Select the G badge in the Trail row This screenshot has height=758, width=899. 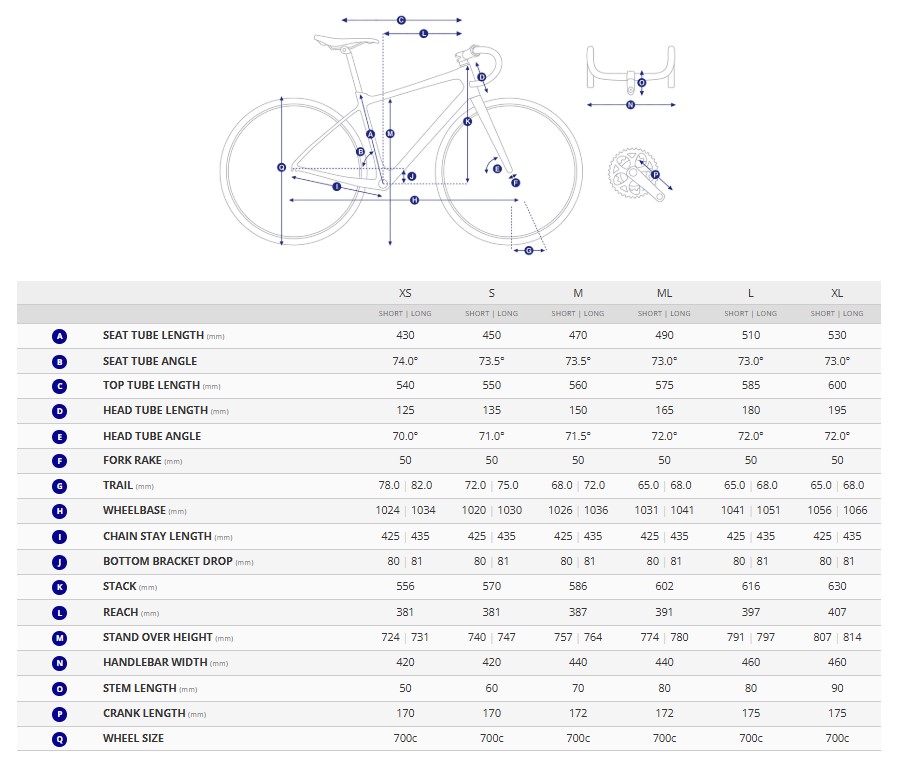pyautogui.click(x=59, y=486)
